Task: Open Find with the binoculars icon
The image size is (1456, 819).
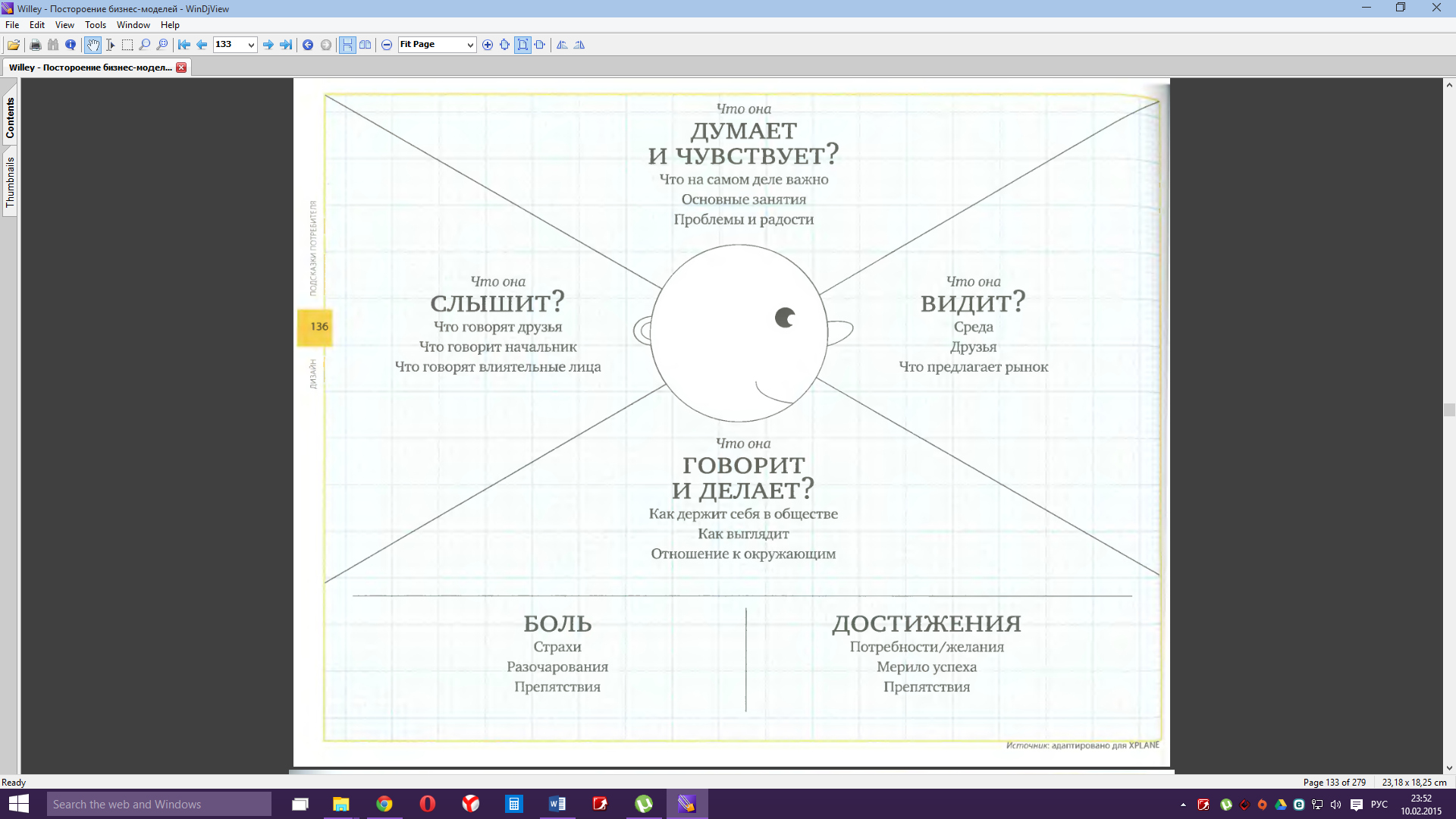Action: 53,45
